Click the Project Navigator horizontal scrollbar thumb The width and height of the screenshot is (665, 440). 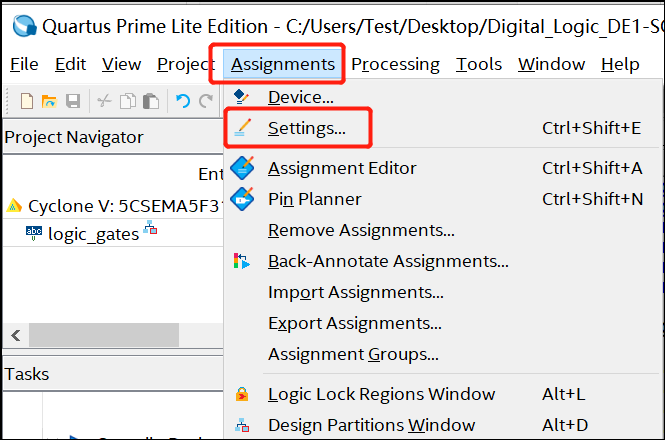[x=104, y=335]
